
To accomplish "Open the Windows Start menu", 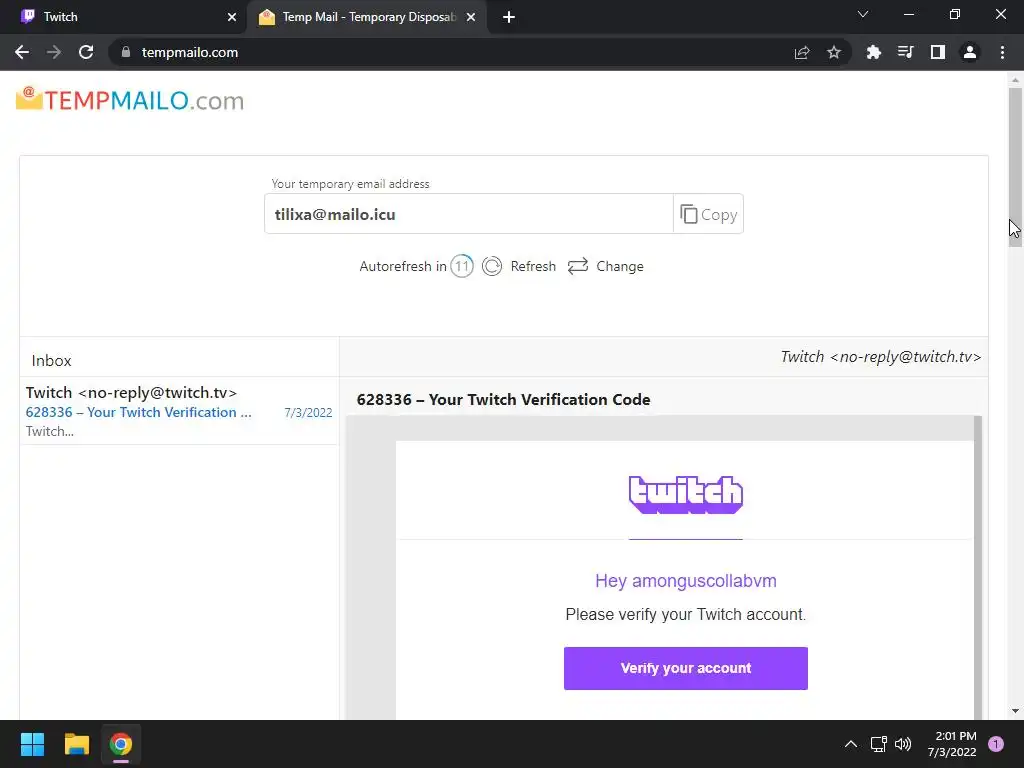I will pos(33,744).
